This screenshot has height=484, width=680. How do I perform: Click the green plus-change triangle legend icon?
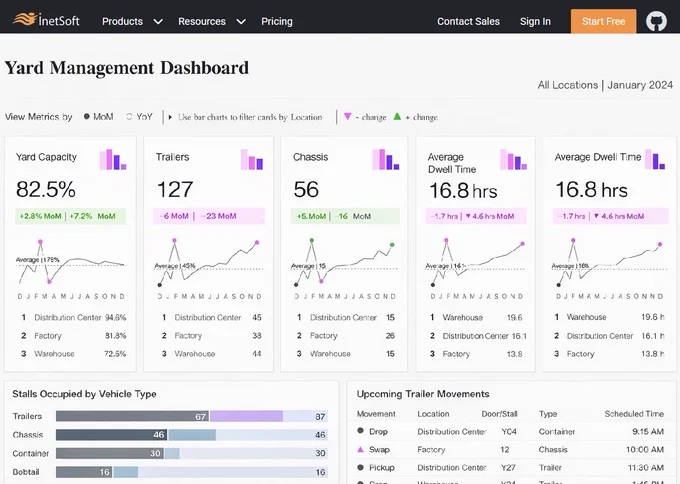[397, 116]
